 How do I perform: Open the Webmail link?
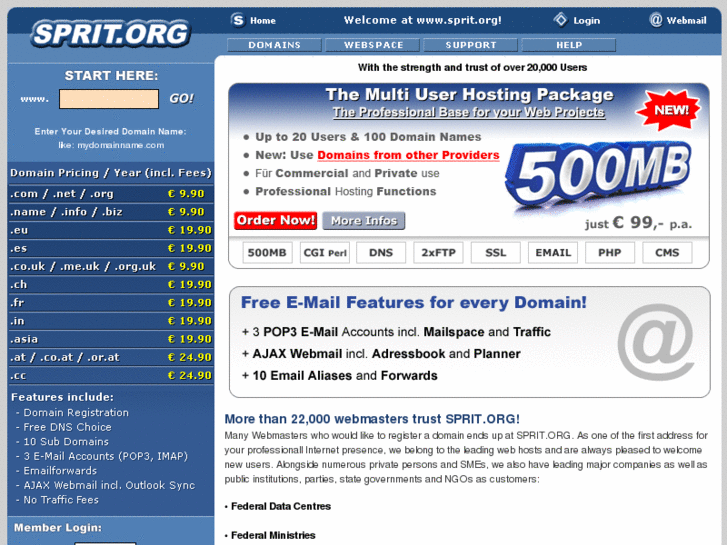click(x=686, y=20)
